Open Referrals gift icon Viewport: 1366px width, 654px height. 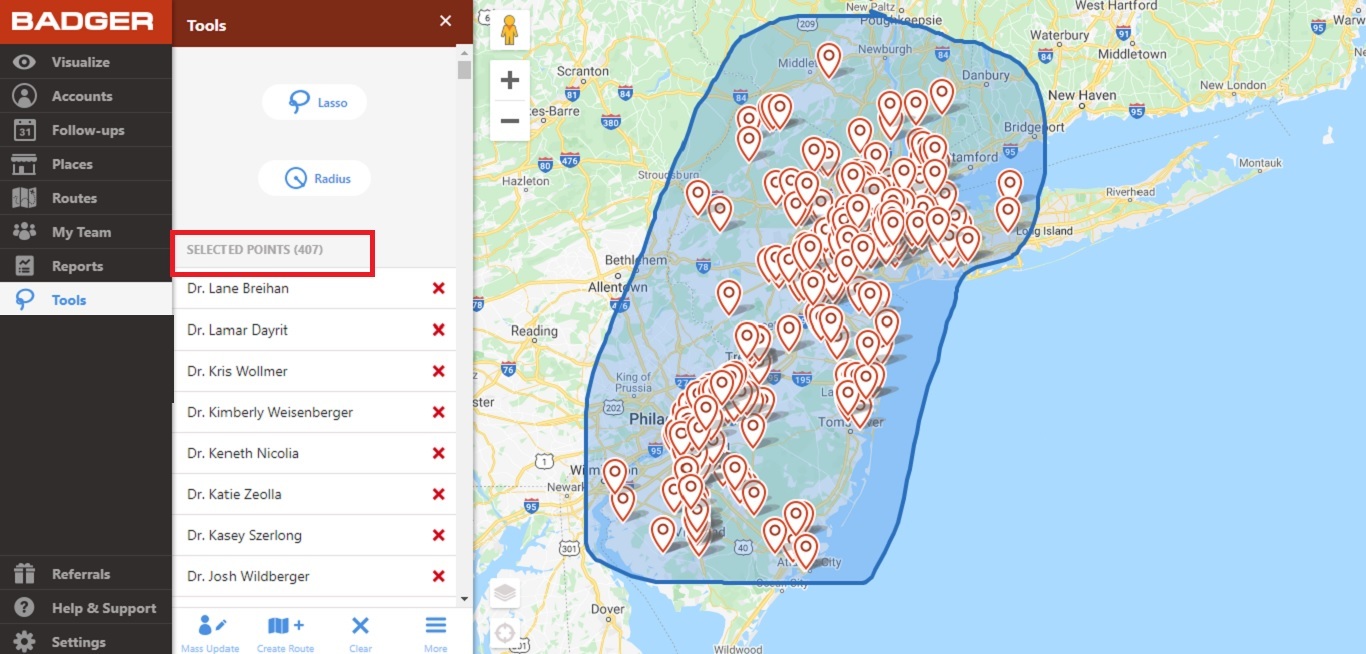25,574
